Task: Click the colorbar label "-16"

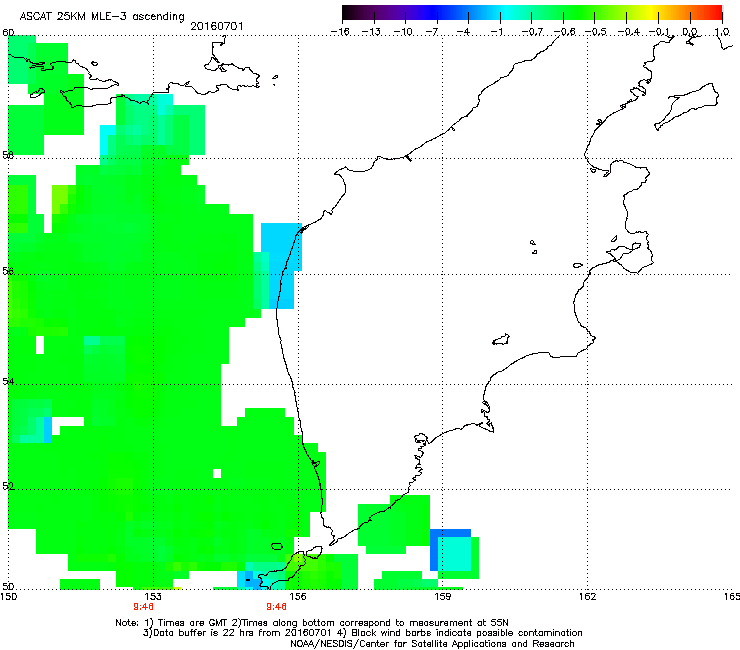Action: pos(340,32)
